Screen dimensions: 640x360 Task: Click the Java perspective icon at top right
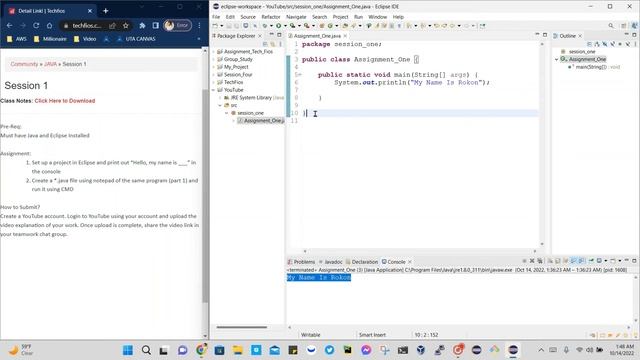[x=634, y=26]
